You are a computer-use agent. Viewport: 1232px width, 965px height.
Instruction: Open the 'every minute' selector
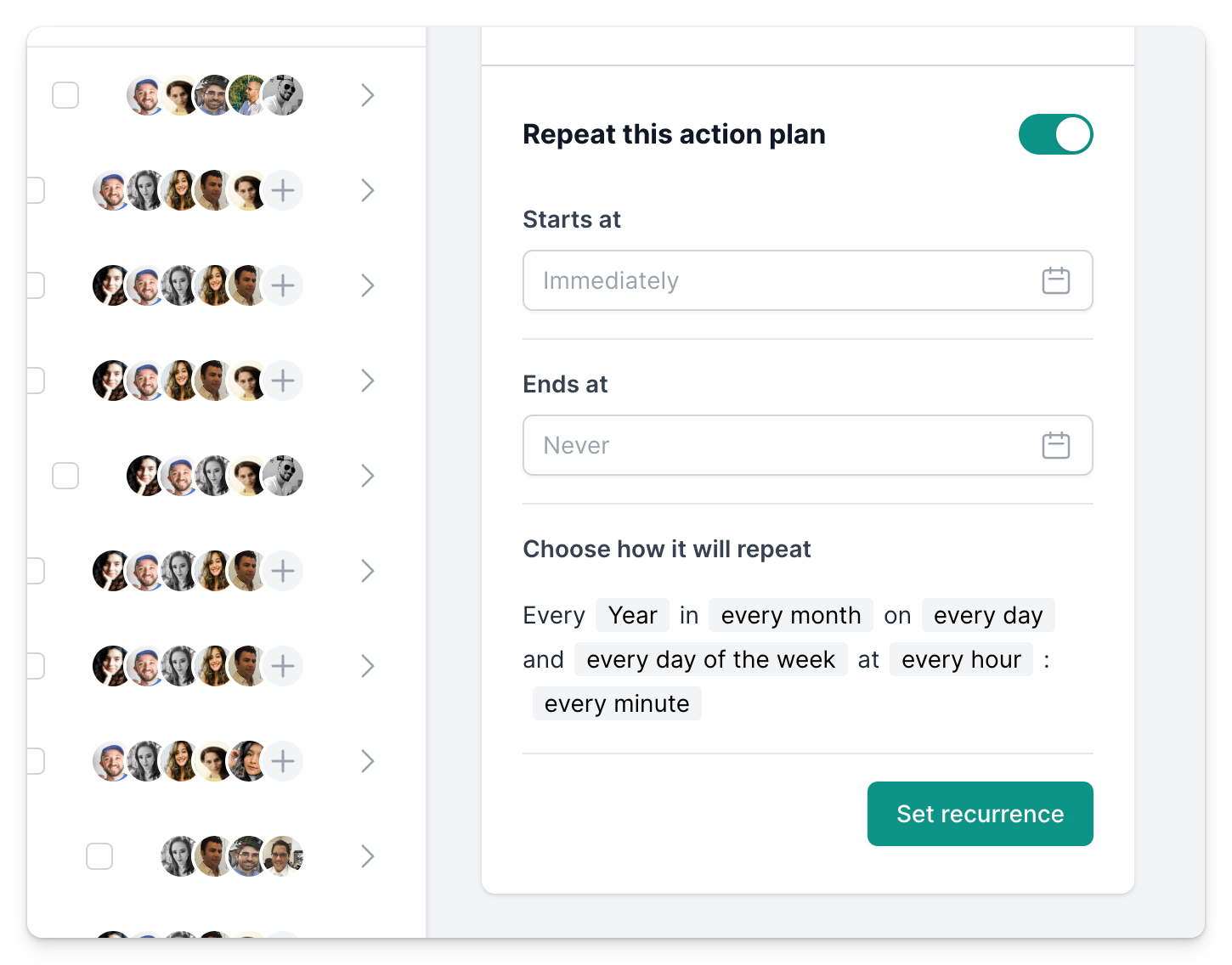617,703
